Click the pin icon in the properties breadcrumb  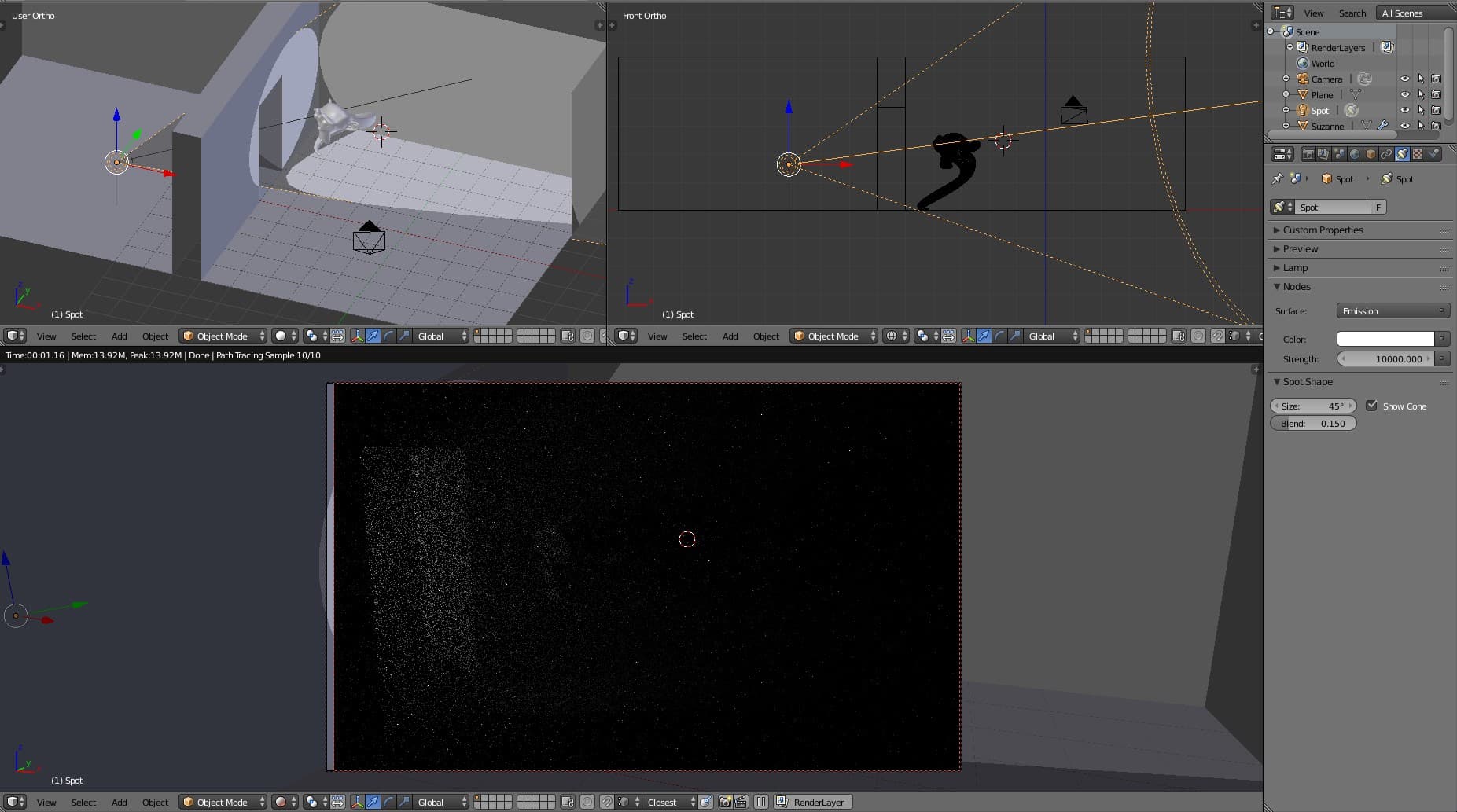point(1278,178)
